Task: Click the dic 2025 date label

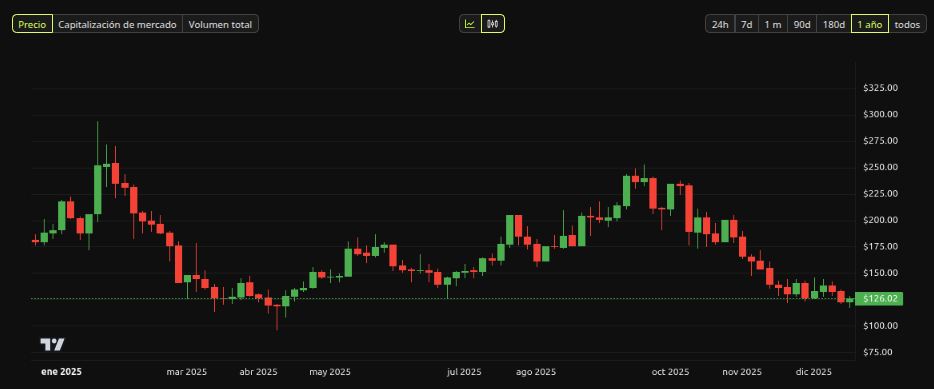Action: coord(814,372)
